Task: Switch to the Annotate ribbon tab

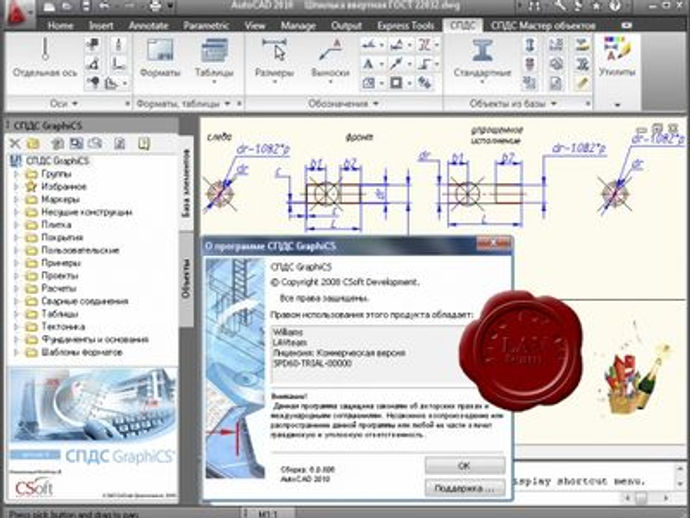Action: 148,26
